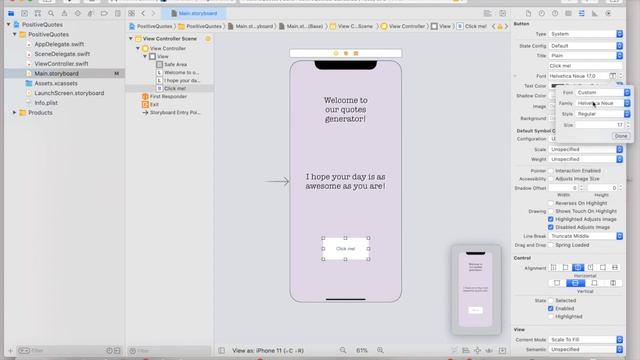Open the Symbol navigator
The height and width of the screenshot is (360, 640).
(38, 13)
